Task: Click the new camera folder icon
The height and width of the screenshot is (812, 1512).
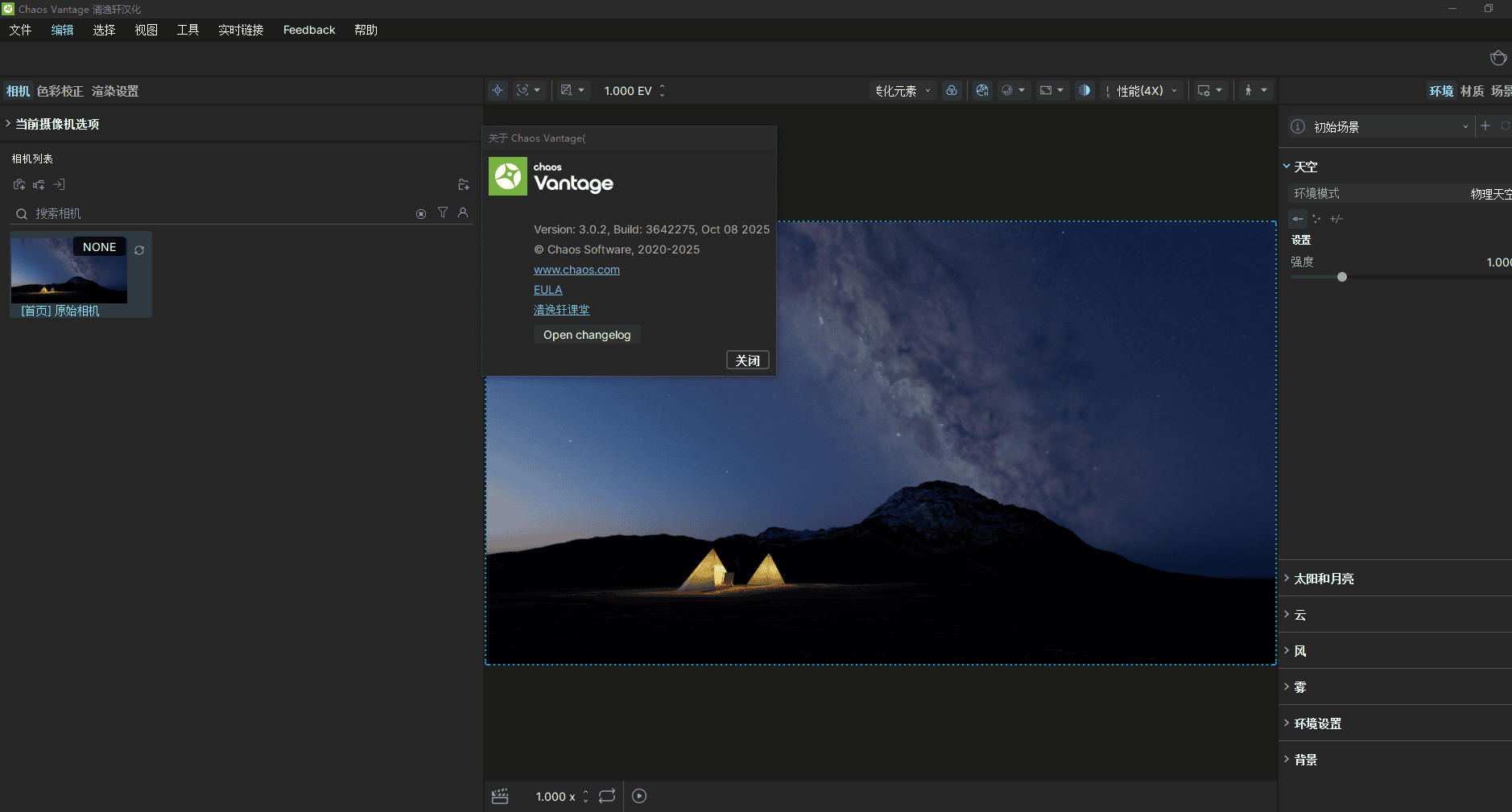Action: point(463,185)
